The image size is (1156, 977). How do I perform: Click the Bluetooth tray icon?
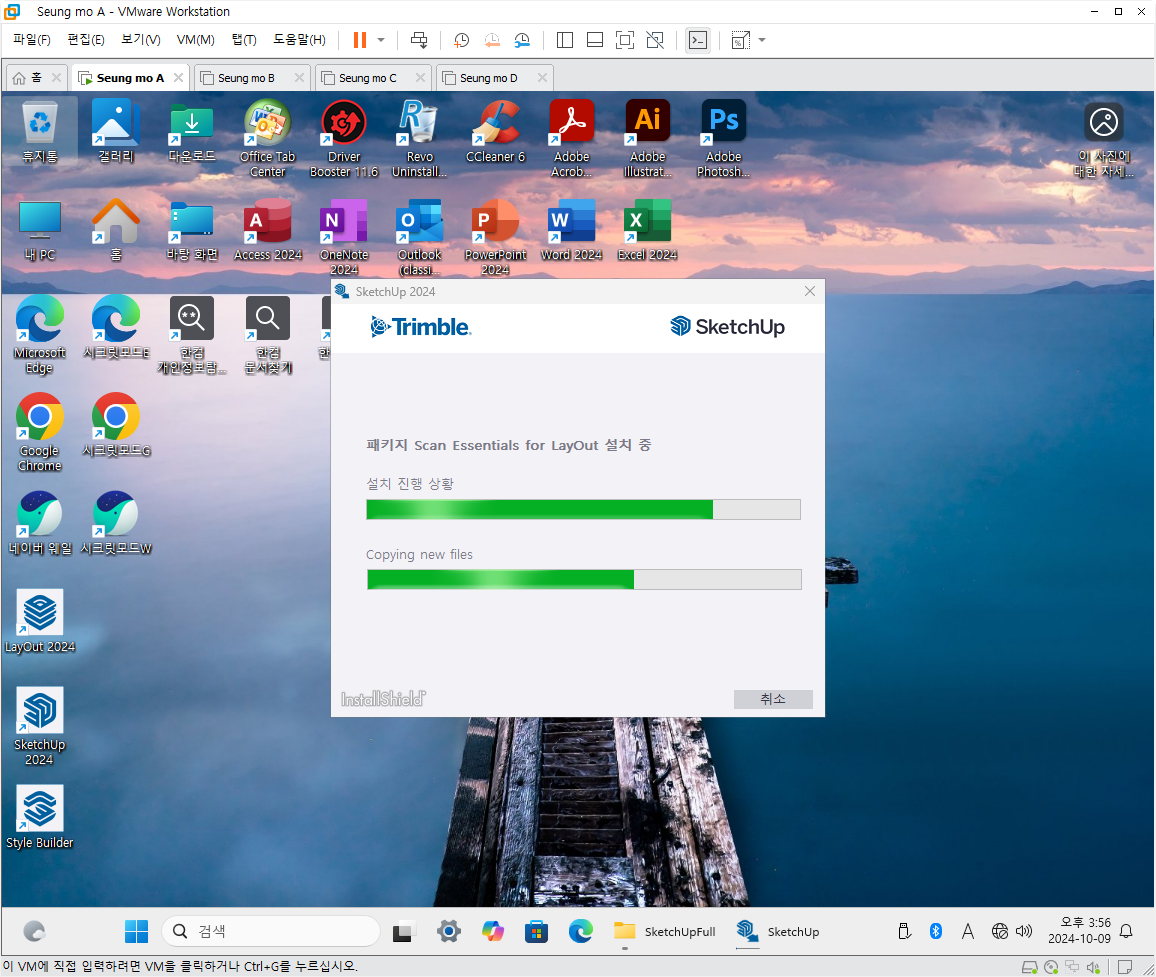point(936,931)
